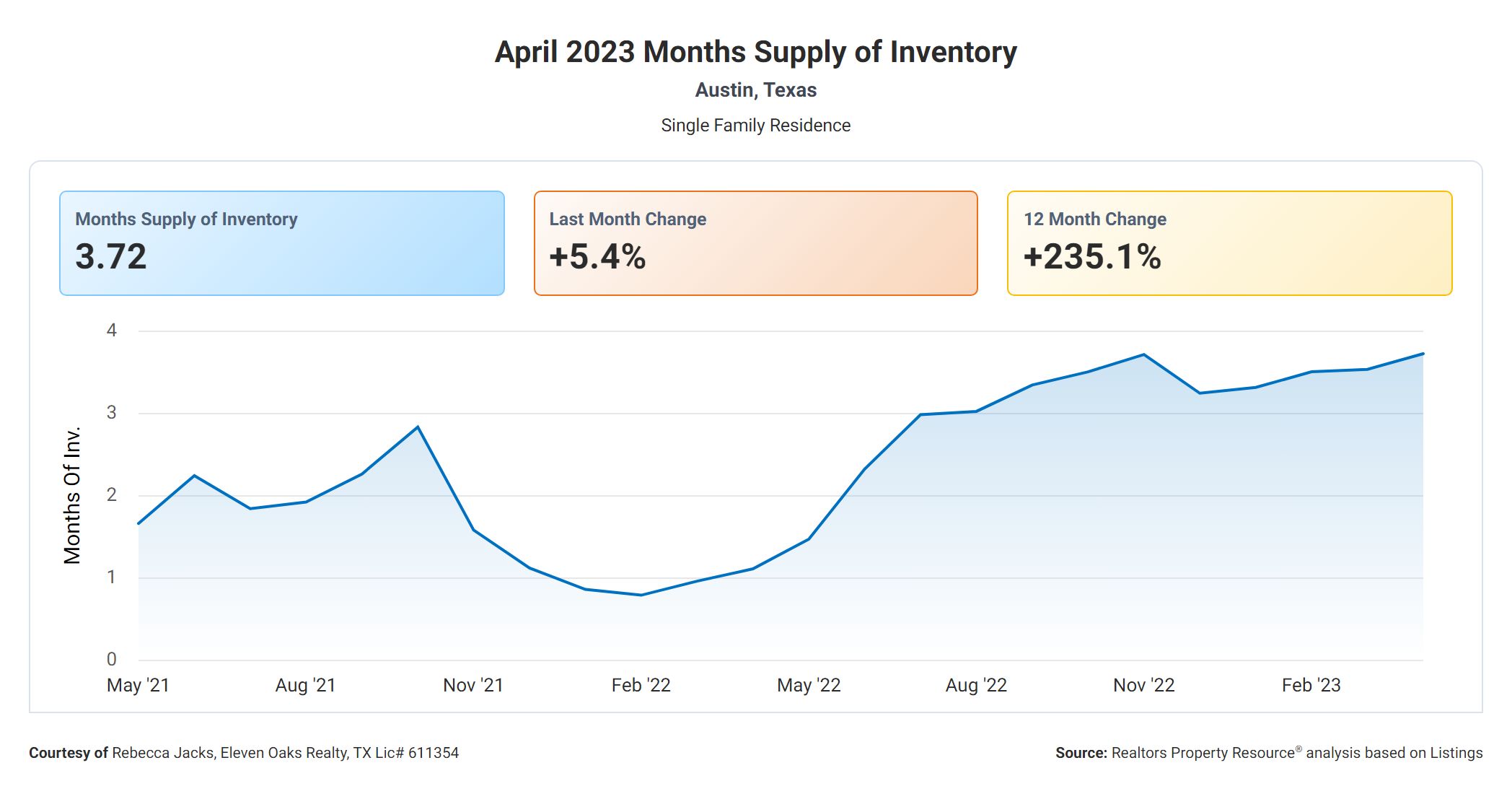Click the y-axis label 4
The height and width of the screenshot is (794, 1512).
click(112, 331)
